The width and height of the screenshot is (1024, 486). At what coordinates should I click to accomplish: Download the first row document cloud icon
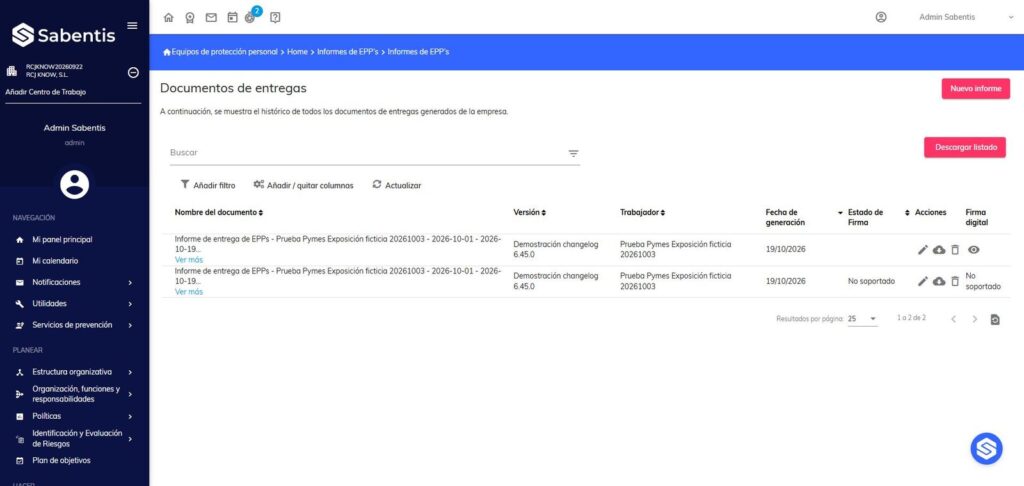[x=939, y=250]
